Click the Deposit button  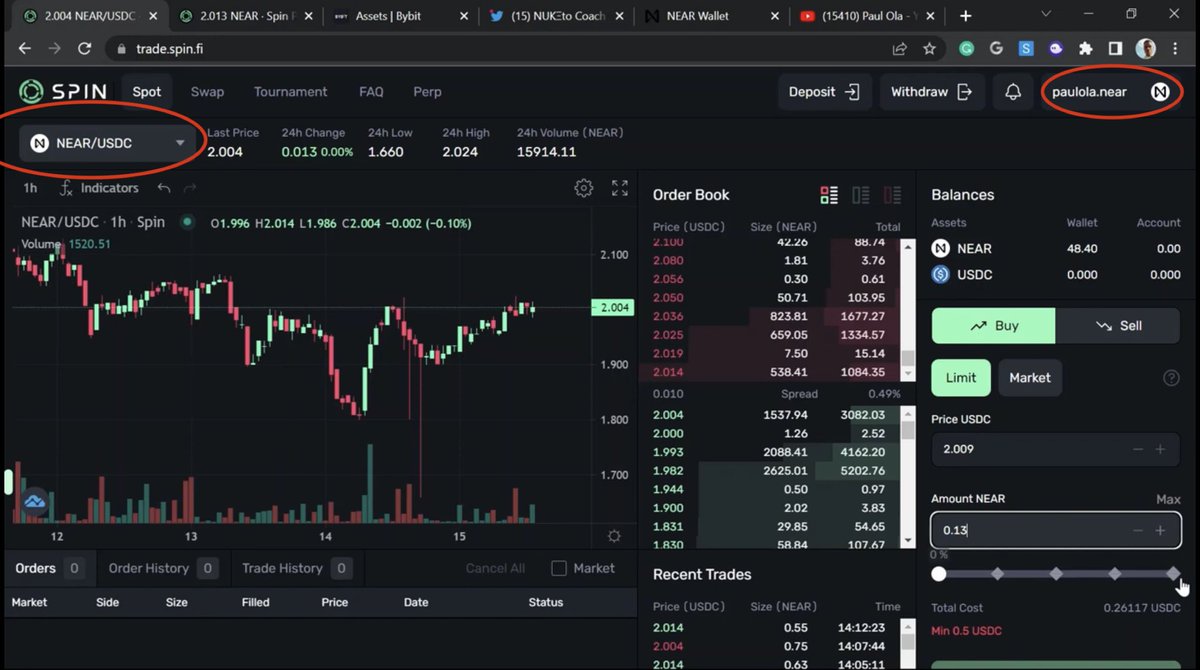(x=824, y=92)
